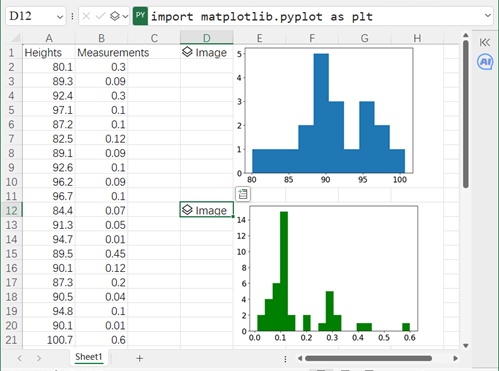The width and height of the screenshot is (499, 371).
Task: Click the vertical scrollbar thumb
Action: click(x=466, y=114)
